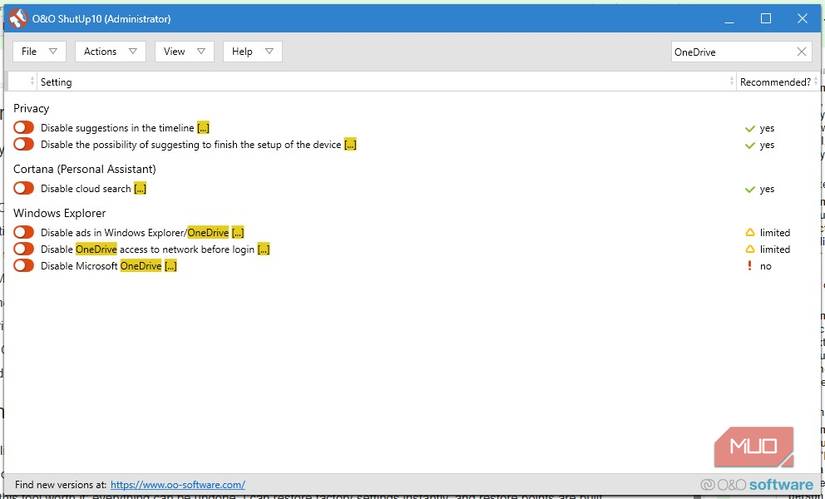Open the Actions menu
The image size is (825, 499).
pyautogui.click(x=110, y=52)
